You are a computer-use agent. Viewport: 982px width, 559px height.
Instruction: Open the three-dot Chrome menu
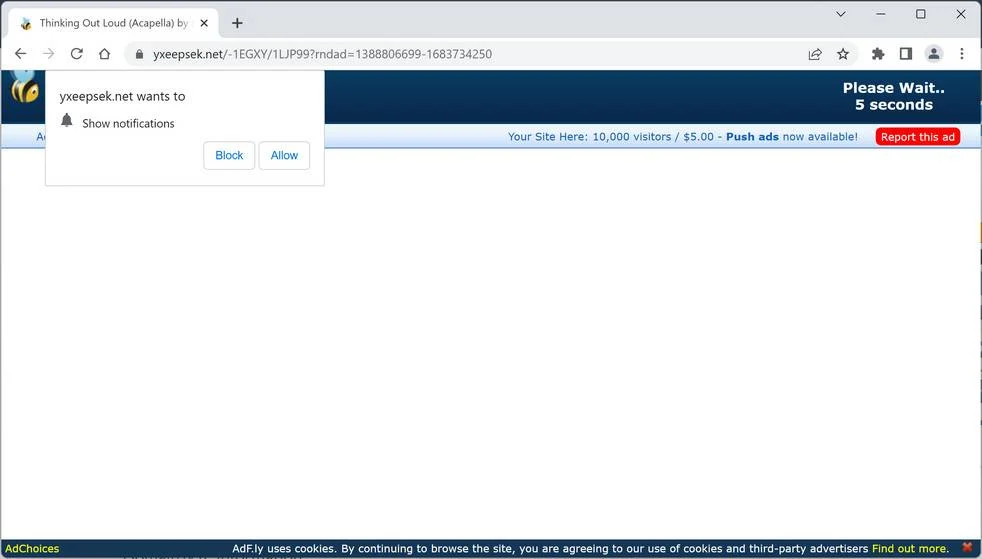click(x=961, y=54)
